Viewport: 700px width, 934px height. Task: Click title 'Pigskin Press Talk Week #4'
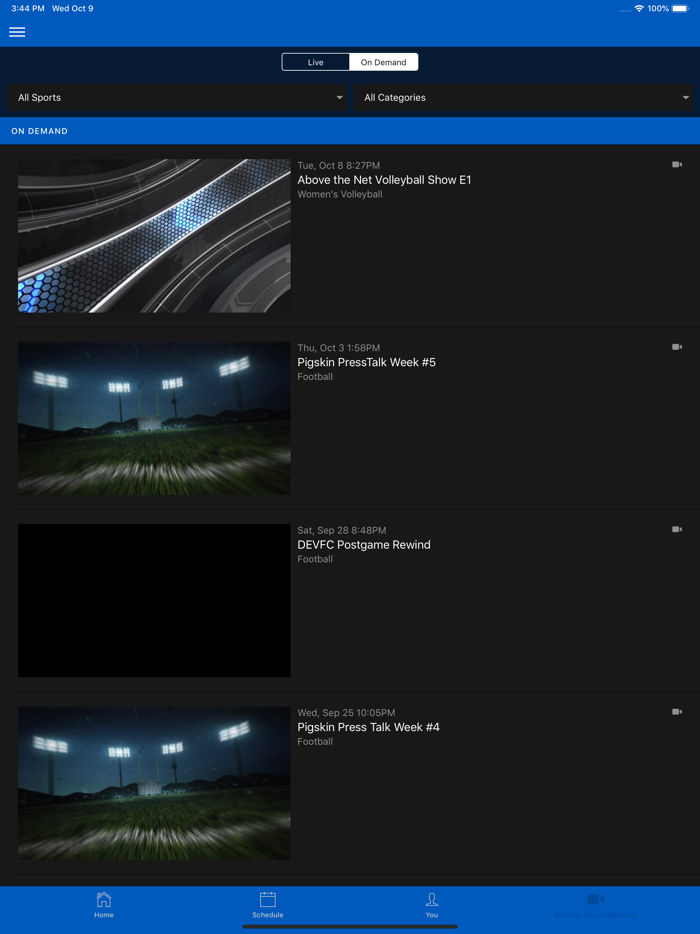[x=368, y=727]
